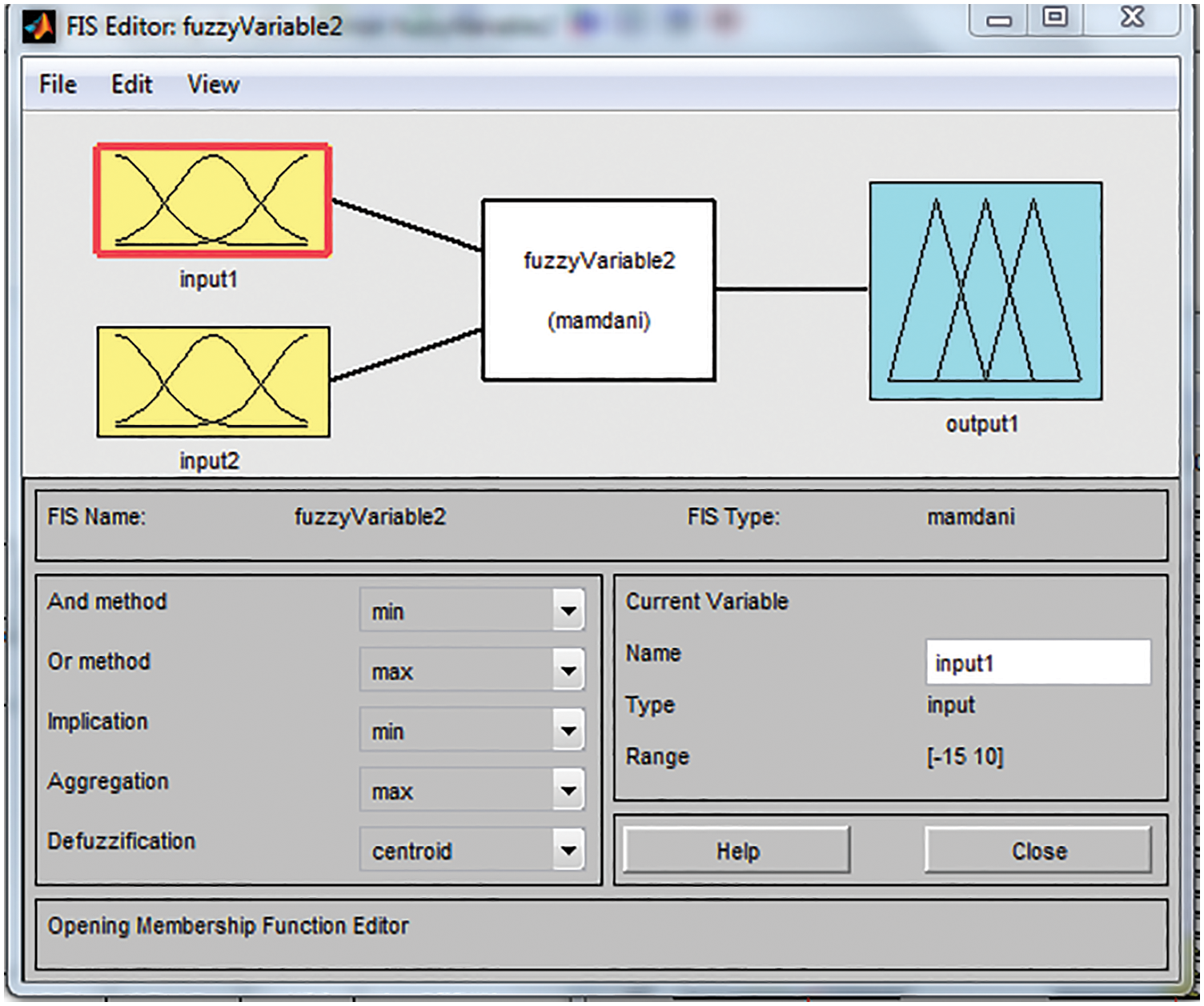Maximize the FIS Editor window

[1055, 18]
